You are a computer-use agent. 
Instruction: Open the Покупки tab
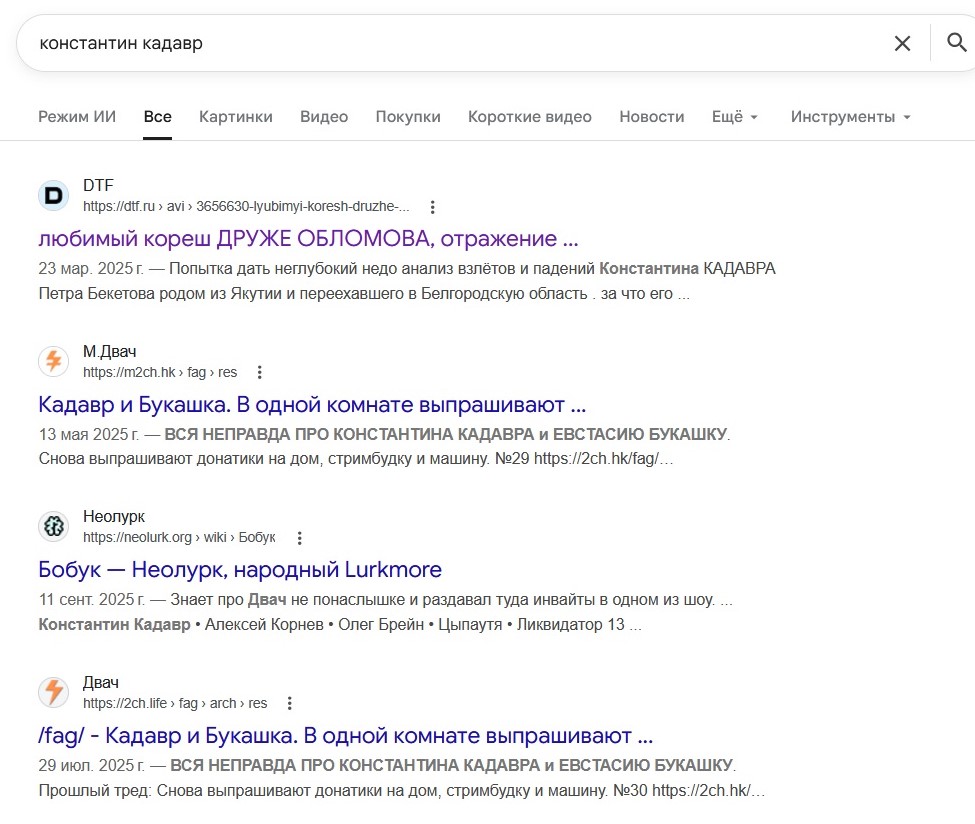408,117
